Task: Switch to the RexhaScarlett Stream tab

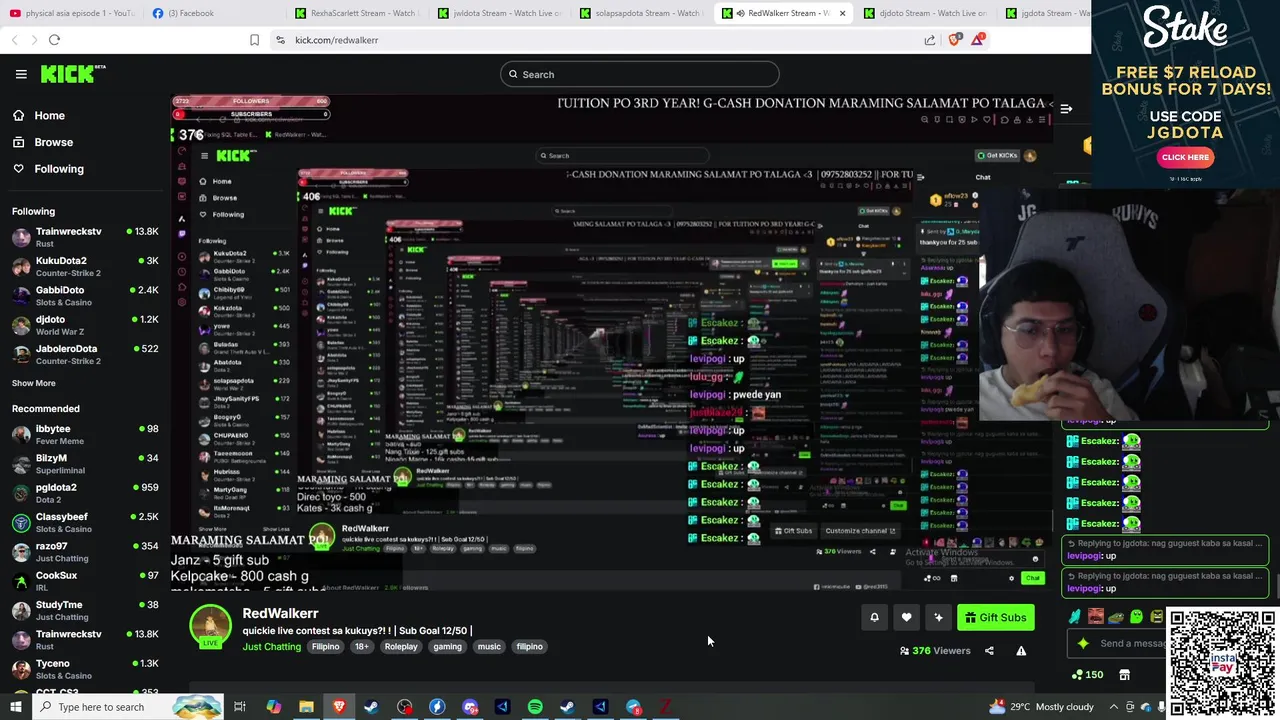Action: point(358,13)
